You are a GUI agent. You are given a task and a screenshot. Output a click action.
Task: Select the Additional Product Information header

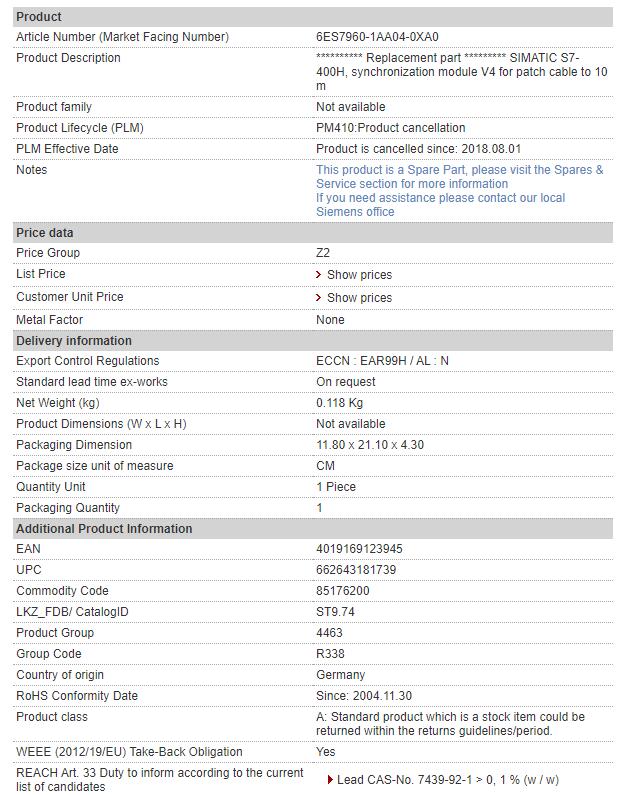click(x=104, y=529)
